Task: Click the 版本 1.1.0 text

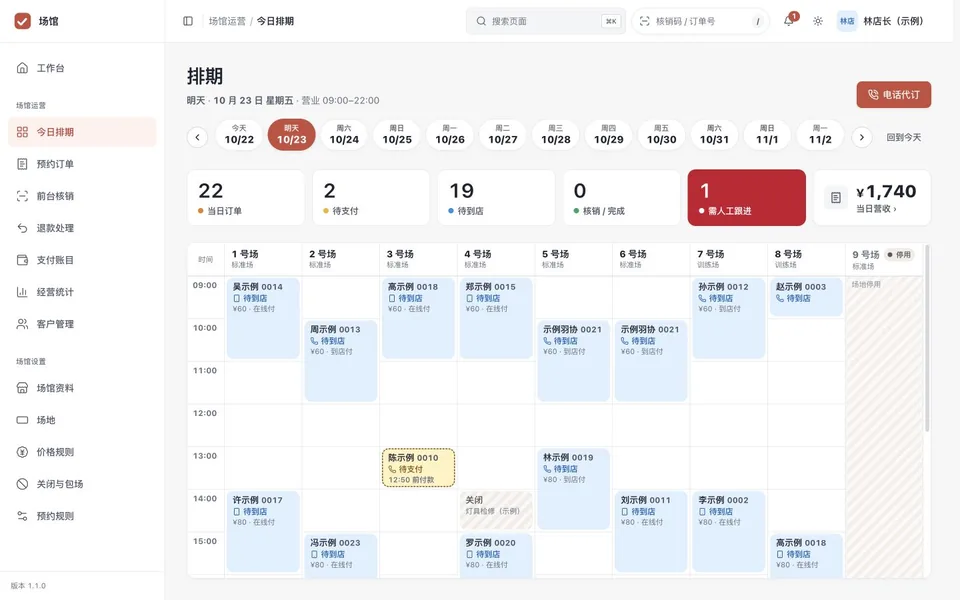Action: point(28,585)
